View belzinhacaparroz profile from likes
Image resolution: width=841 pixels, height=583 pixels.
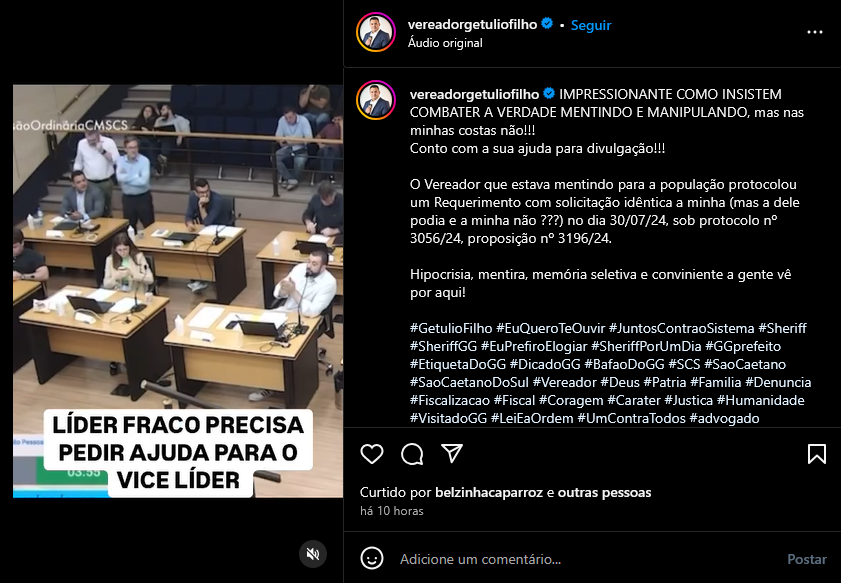489,492
